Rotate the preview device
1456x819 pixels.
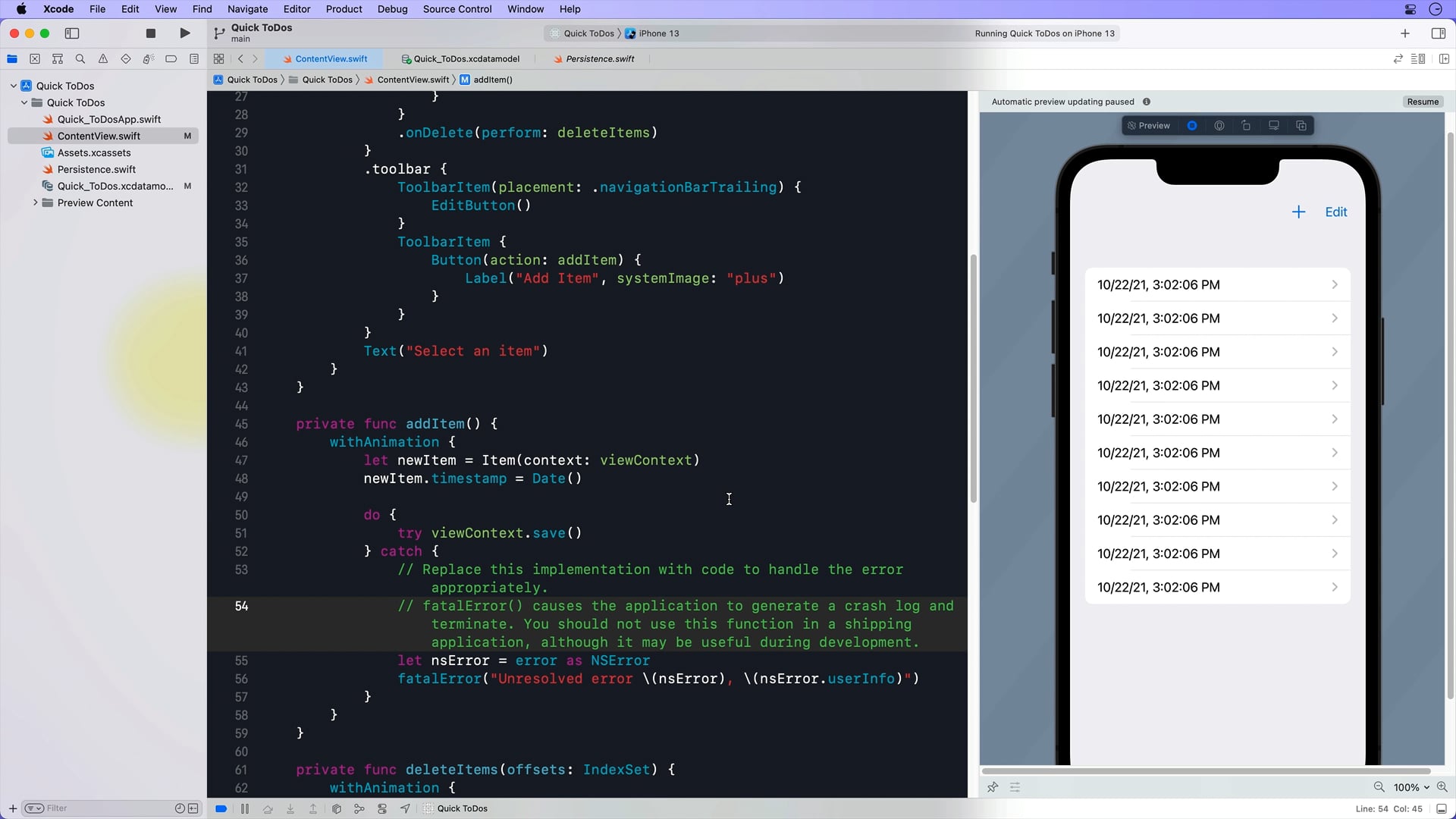(x=1247, y=126)
